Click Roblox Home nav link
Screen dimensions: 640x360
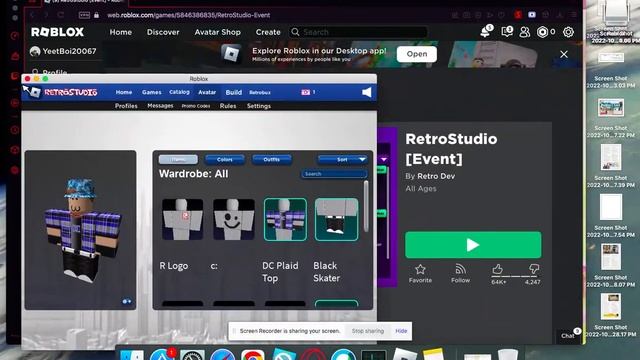121,32
